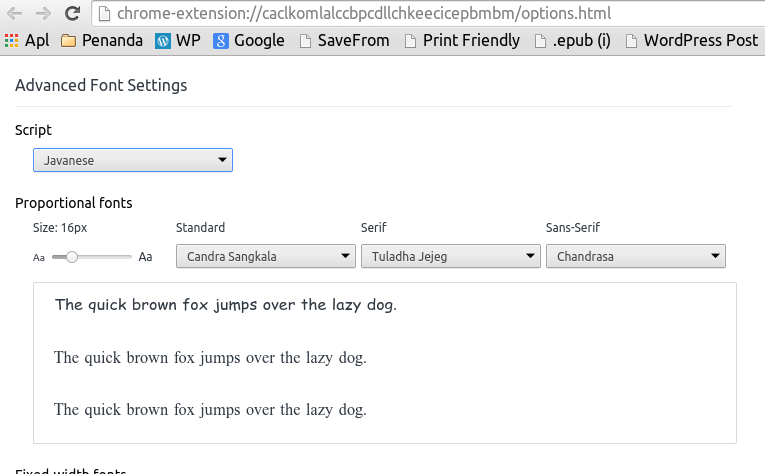
Task: Open the SaveFrom bookmark
Action: (x=344, y=40)
